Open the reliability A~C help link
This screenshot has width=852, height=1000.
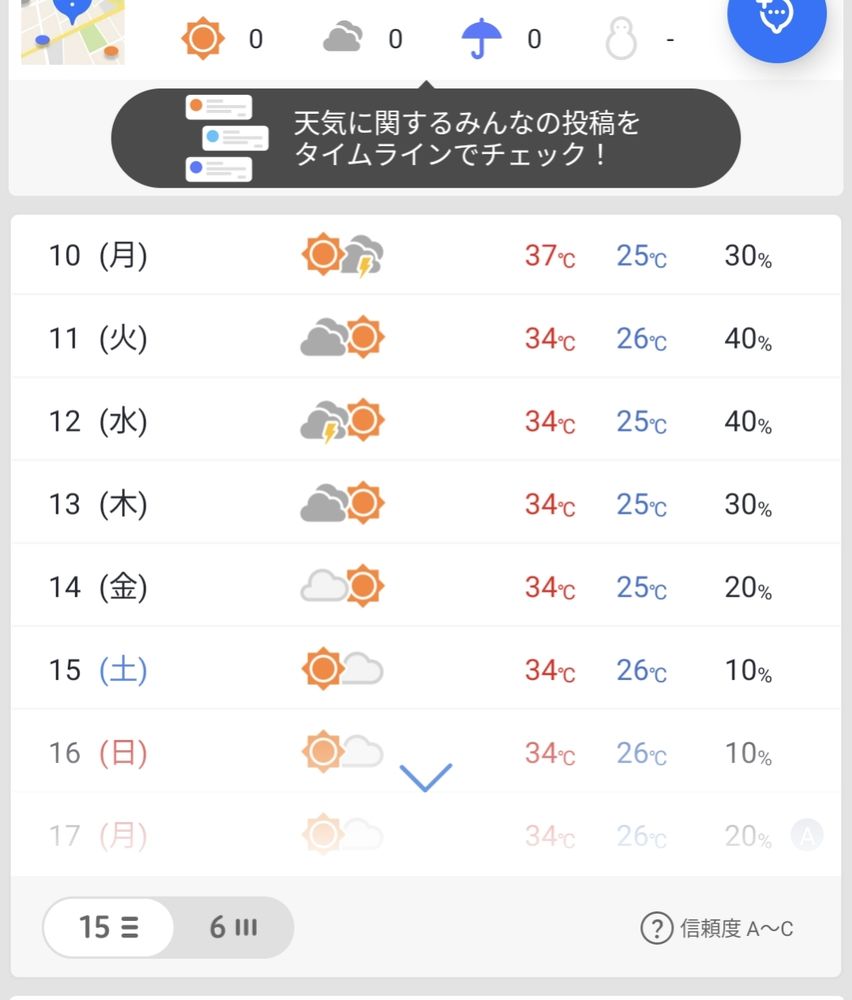click(717, 929)
